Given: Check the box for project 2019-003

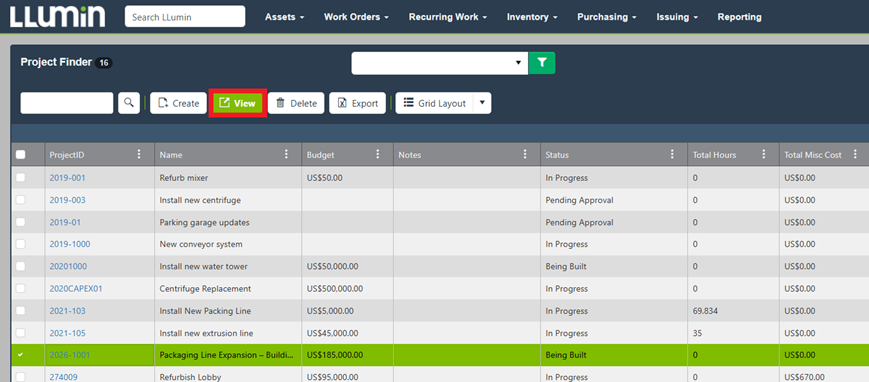Looking at the screenshot, I should pyautogui.click(x=21, y=200).
